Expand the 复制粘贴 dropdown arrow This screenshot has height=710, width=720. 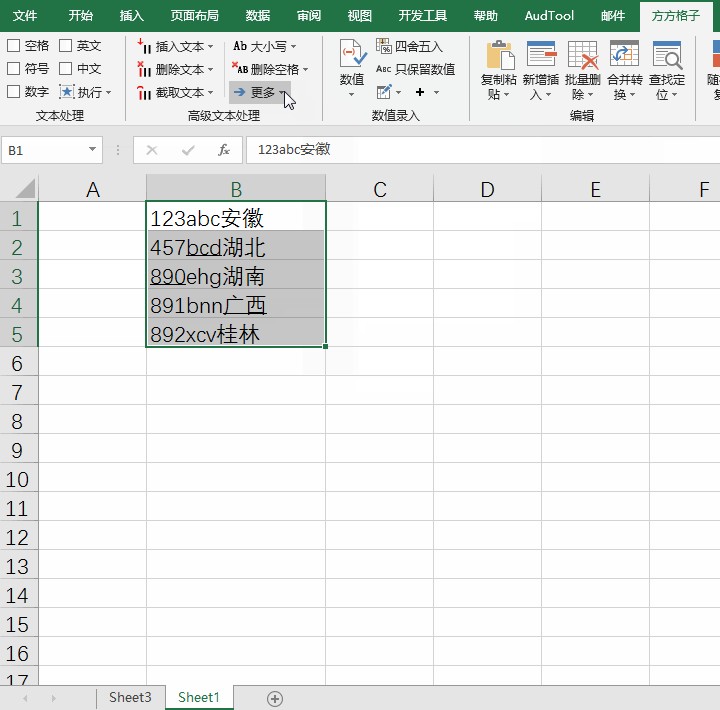pyautogui.click(x=507, y=95)
